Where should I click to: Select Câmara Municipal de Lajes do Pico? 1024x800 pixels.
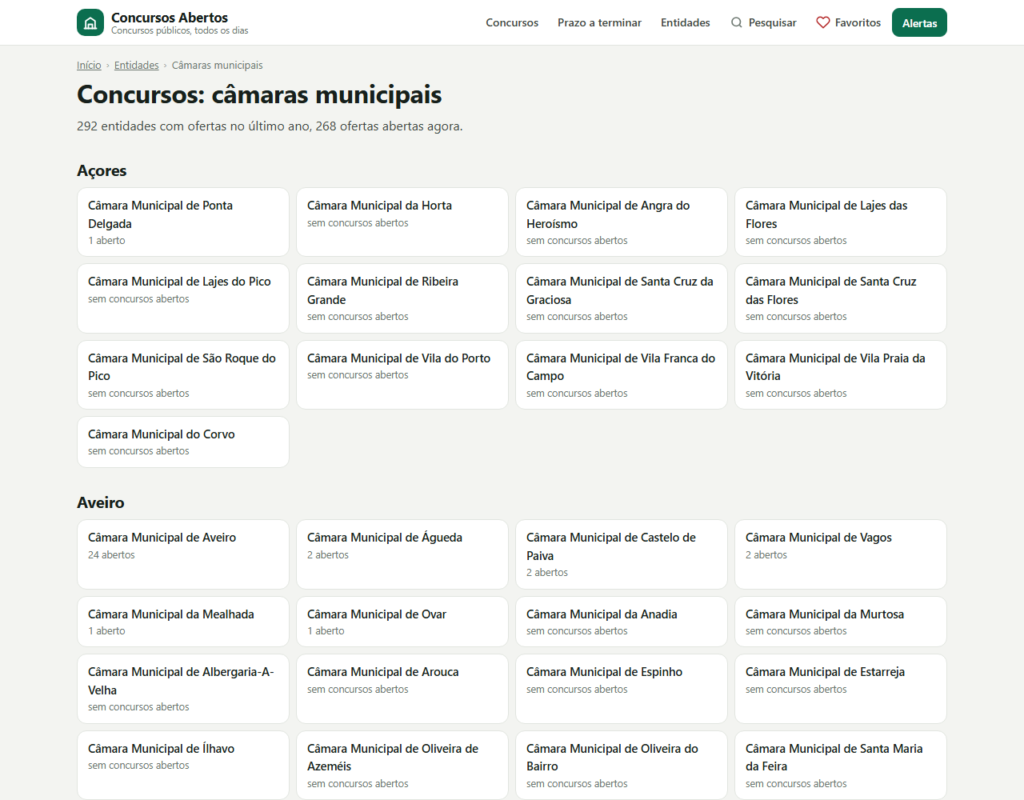[183, 298]
